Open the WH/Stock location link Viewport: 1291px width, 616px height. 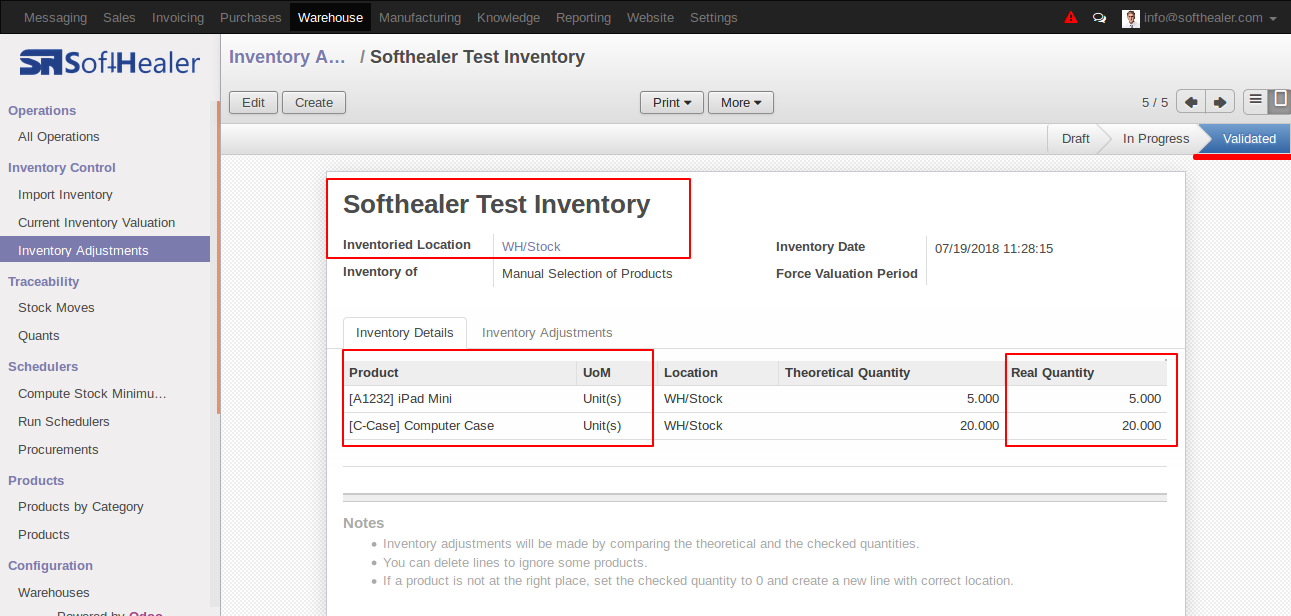(531, 246)
